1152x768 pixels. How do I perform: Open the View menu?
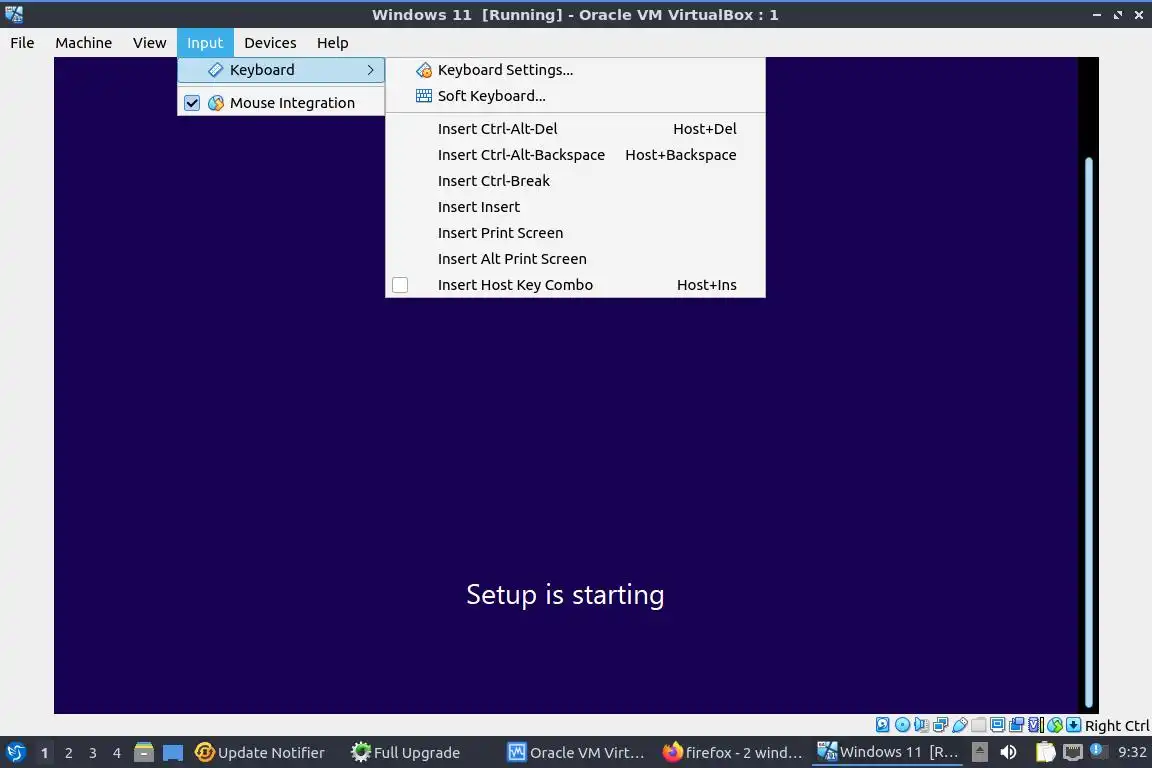tap(149, 43)
